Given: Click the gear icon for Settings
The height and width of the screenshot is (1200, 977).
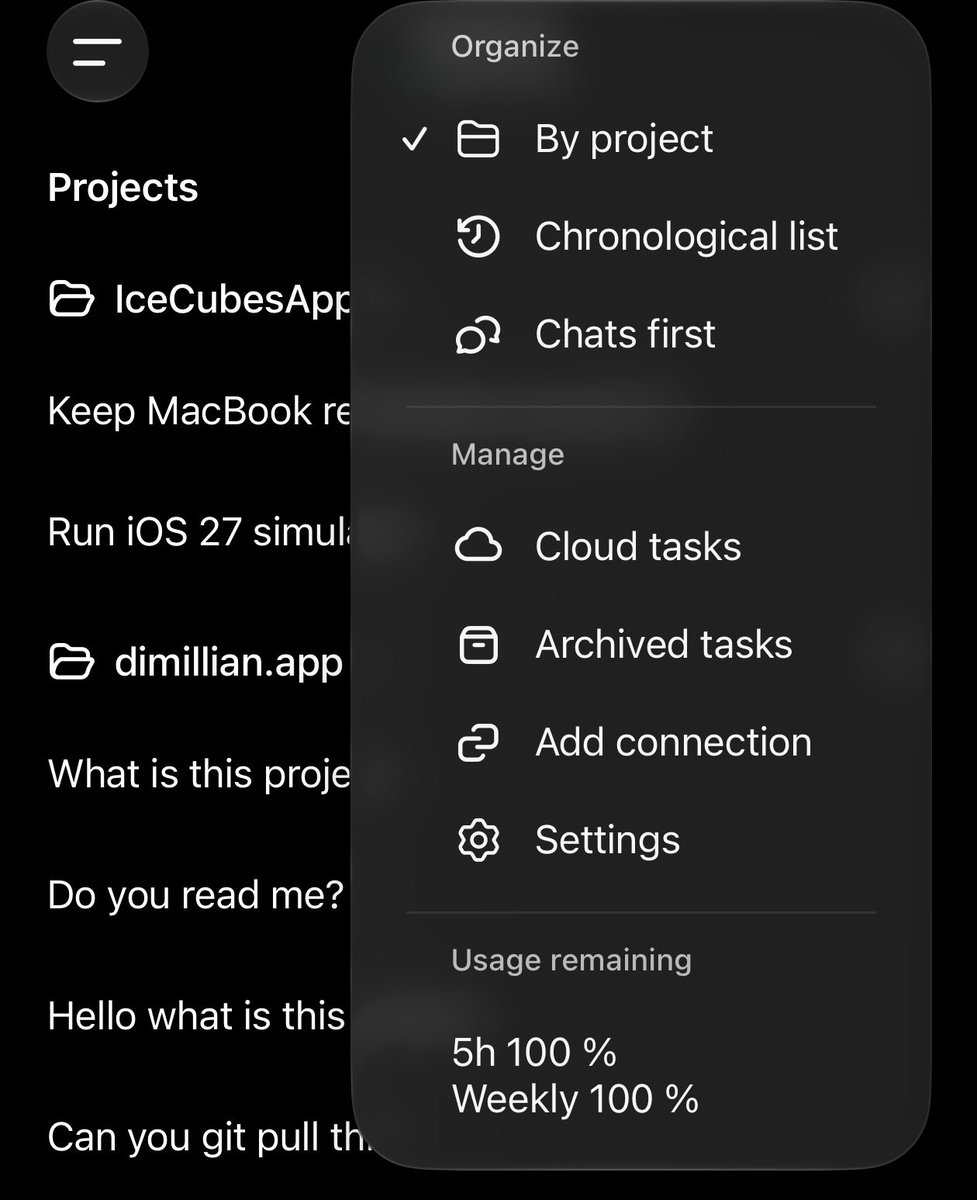Looking at the screenshot, I should 478,841.
